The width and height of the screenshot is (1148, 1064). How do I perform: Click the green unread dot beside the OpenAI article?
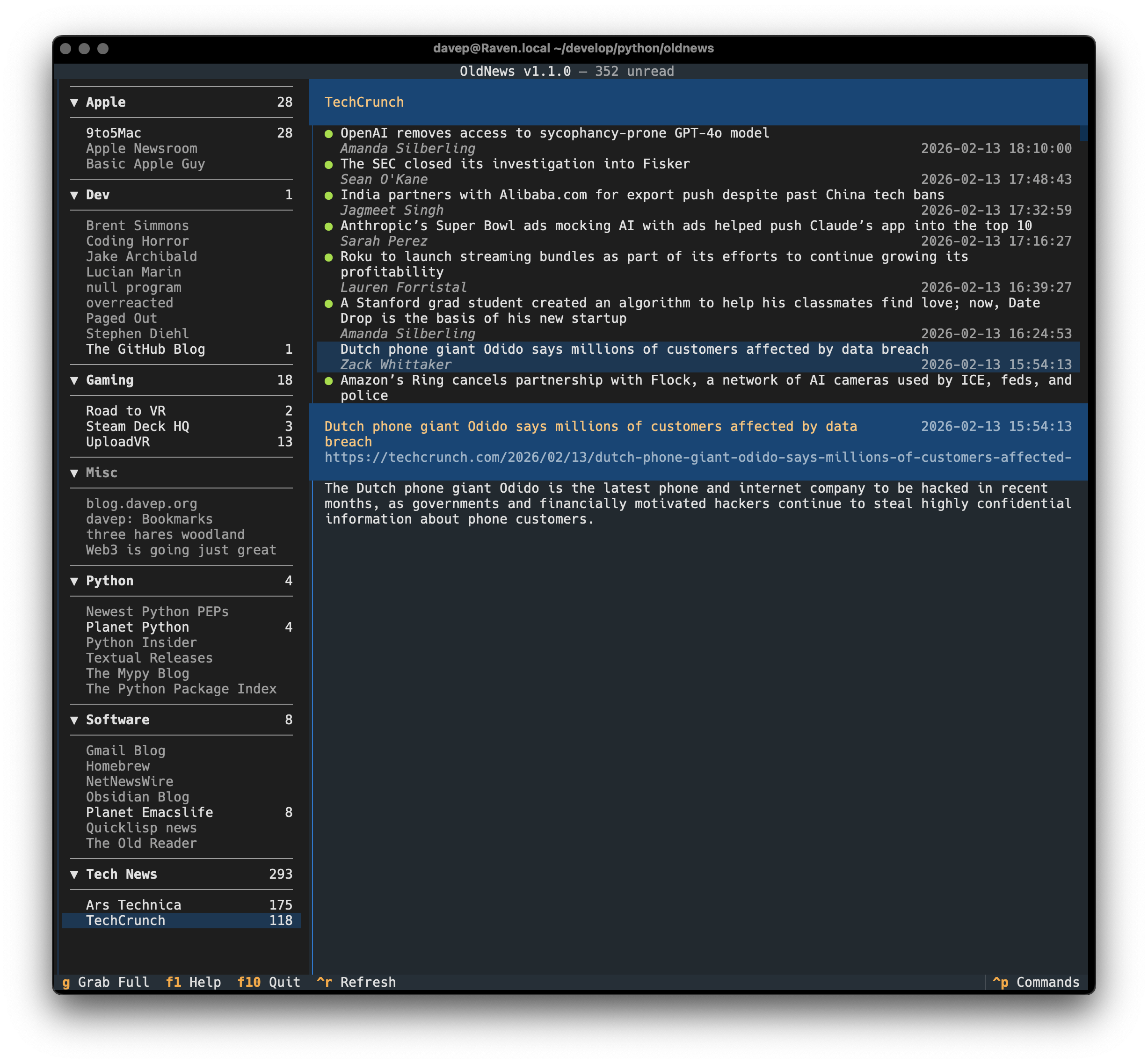click(329, 133)
